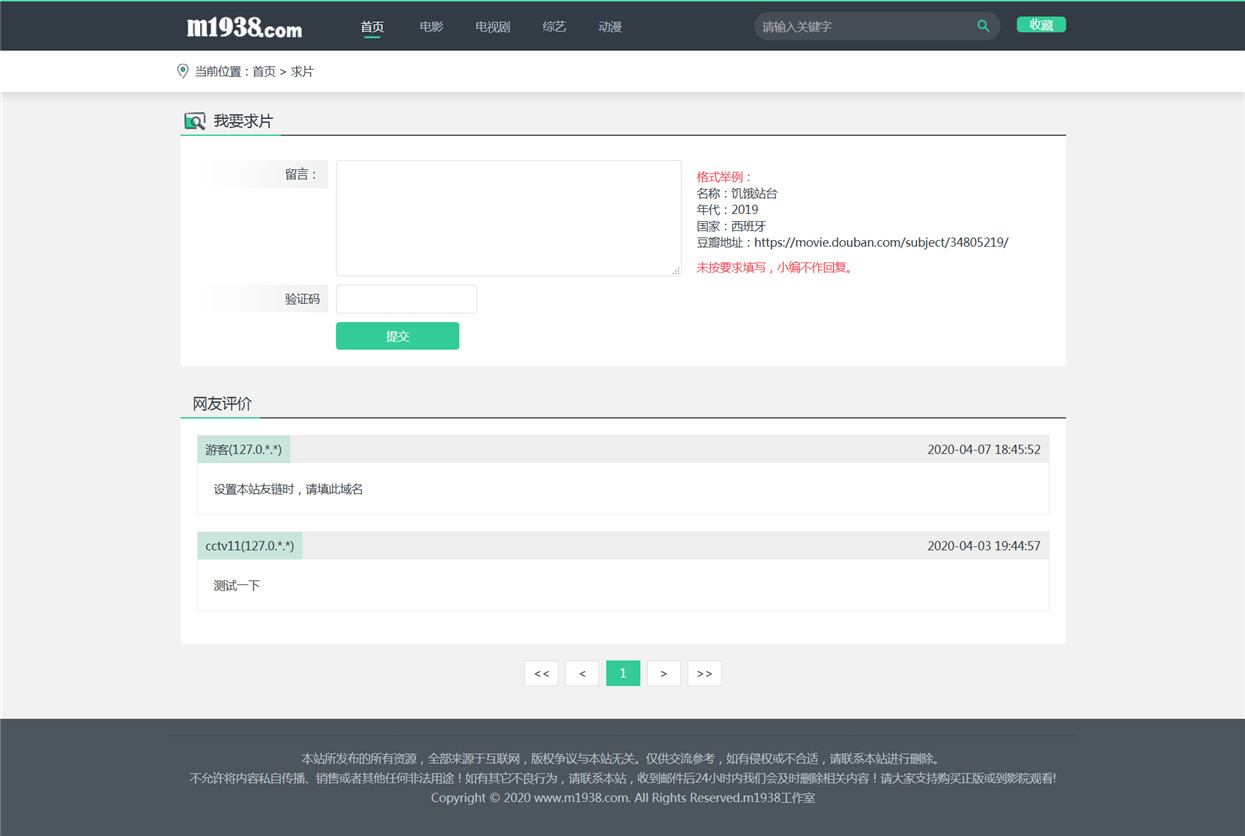This screenshot has height=836, width=1245.
Task: Click comment 设置本站友链时，请填此域名
Action: tap(288, 489)
